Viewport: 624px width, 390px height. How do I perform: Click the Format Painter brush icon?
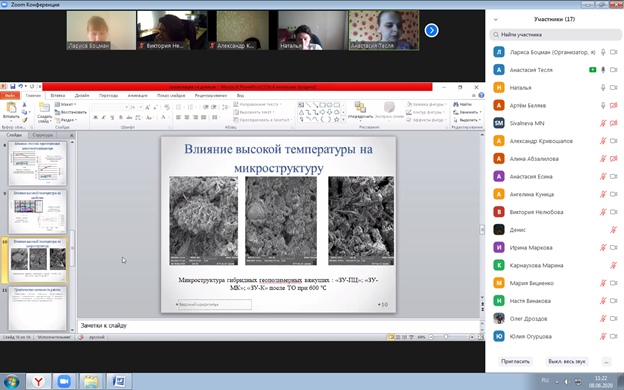click(x=24, y=120)
